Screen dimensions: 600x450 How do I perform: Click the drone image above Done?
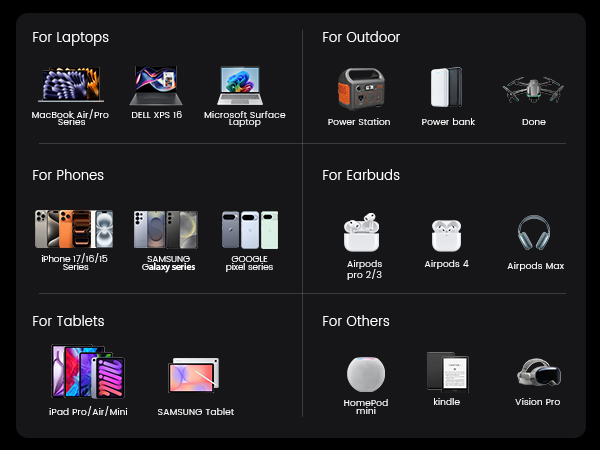pos(533,90)
